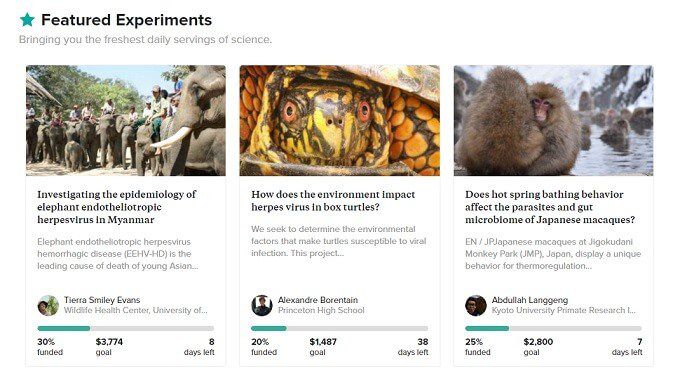Open elephant endotheliotropic herpesvirus in Myanmar title
Viewport: 680px width, 381px height.
[x=117, y=207]
